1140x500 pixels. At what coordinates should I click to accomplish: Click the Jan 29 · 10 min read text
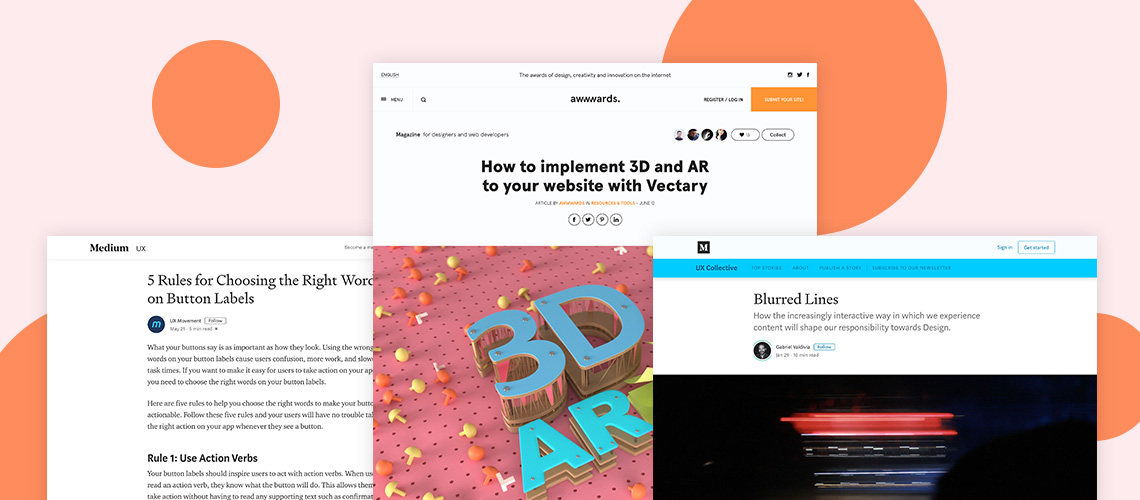797,355
